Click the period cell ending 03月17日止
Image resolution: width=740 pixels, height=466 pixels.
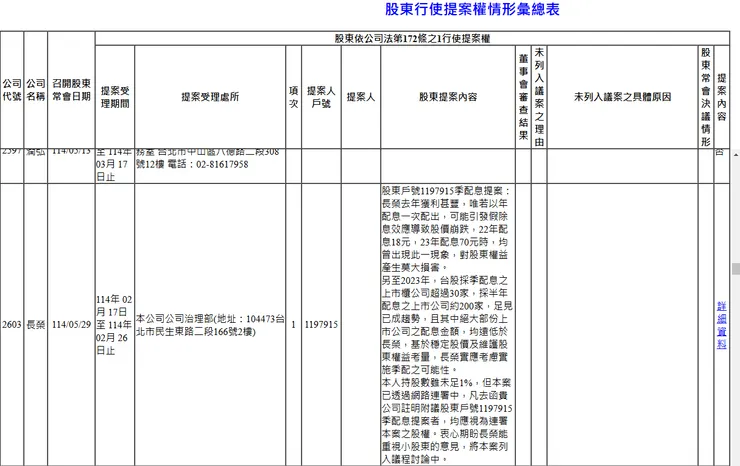[115, 165]
